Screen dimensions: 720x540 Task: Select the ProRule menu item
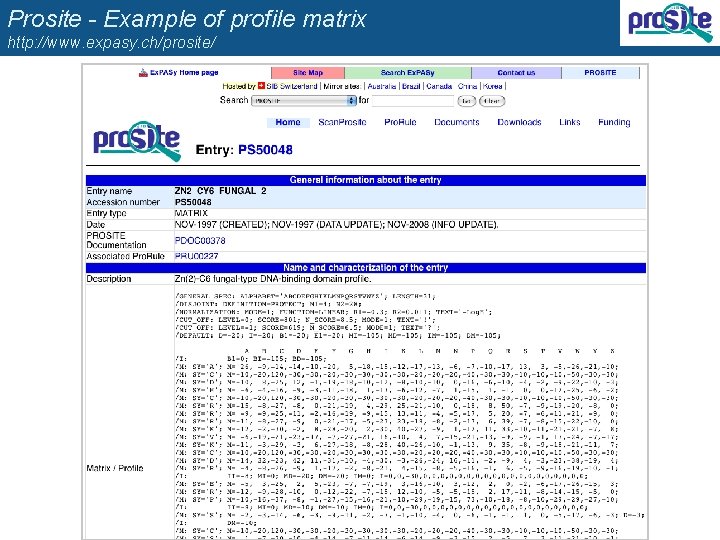[x=400, y=122]
